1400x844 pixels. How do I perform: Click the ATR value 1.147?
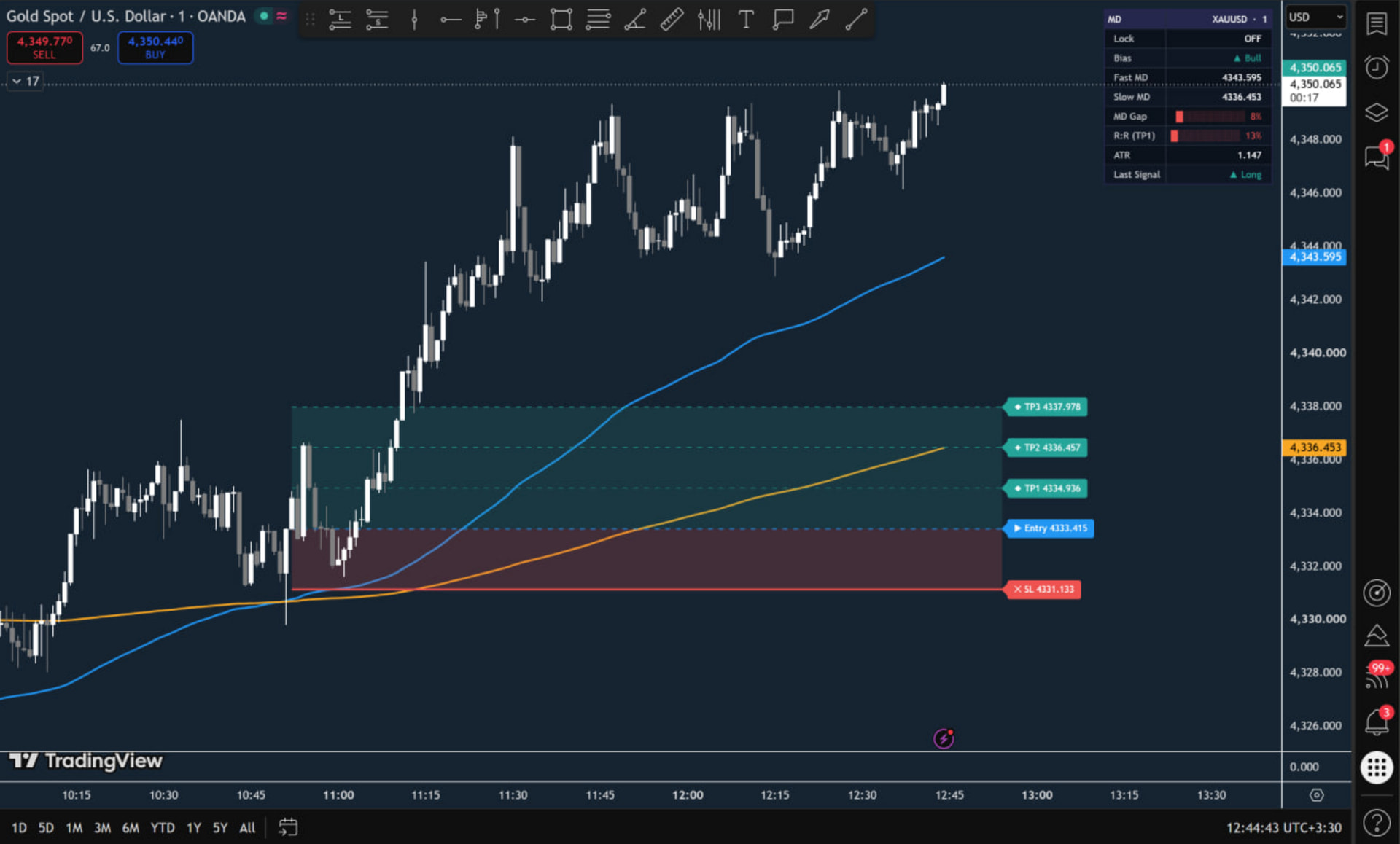[x=1249, y=155]
